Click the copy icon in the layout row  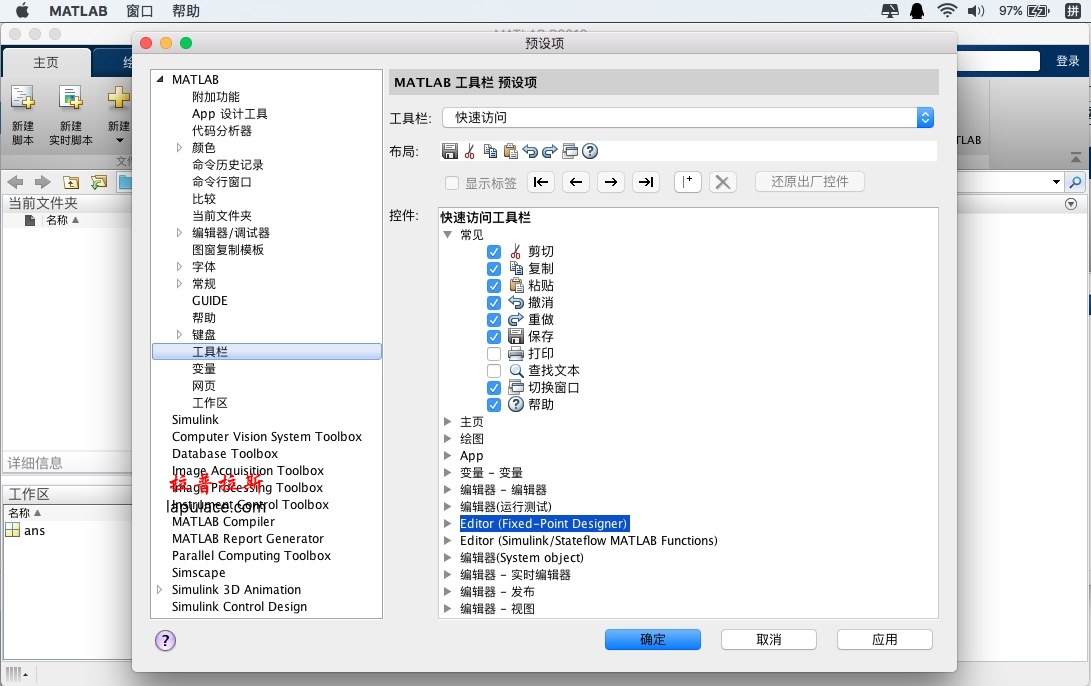pyautogui.click(x=491, y=151)
